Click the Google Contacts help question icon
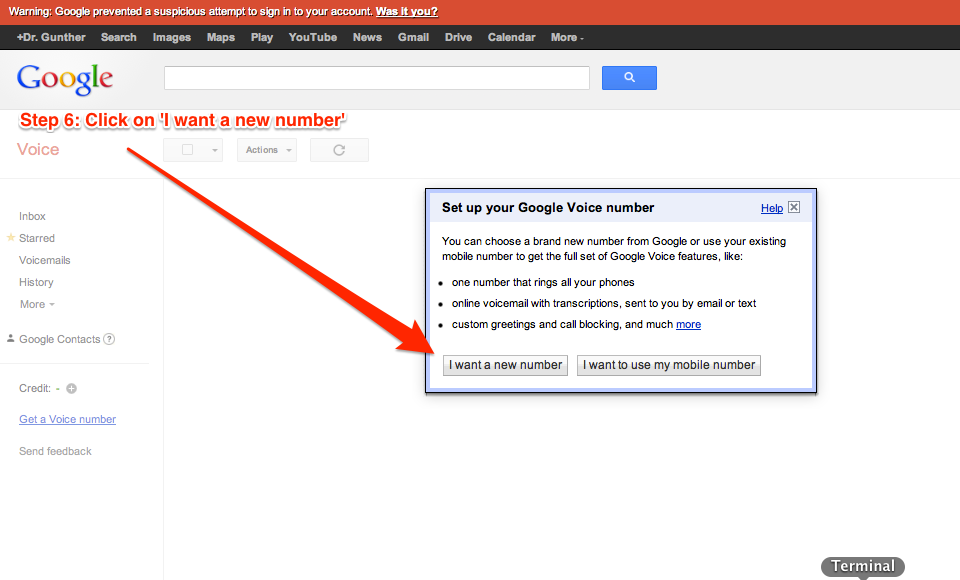Image resolution: width=960 pixels, height=580 pixels. coord(109,339)
